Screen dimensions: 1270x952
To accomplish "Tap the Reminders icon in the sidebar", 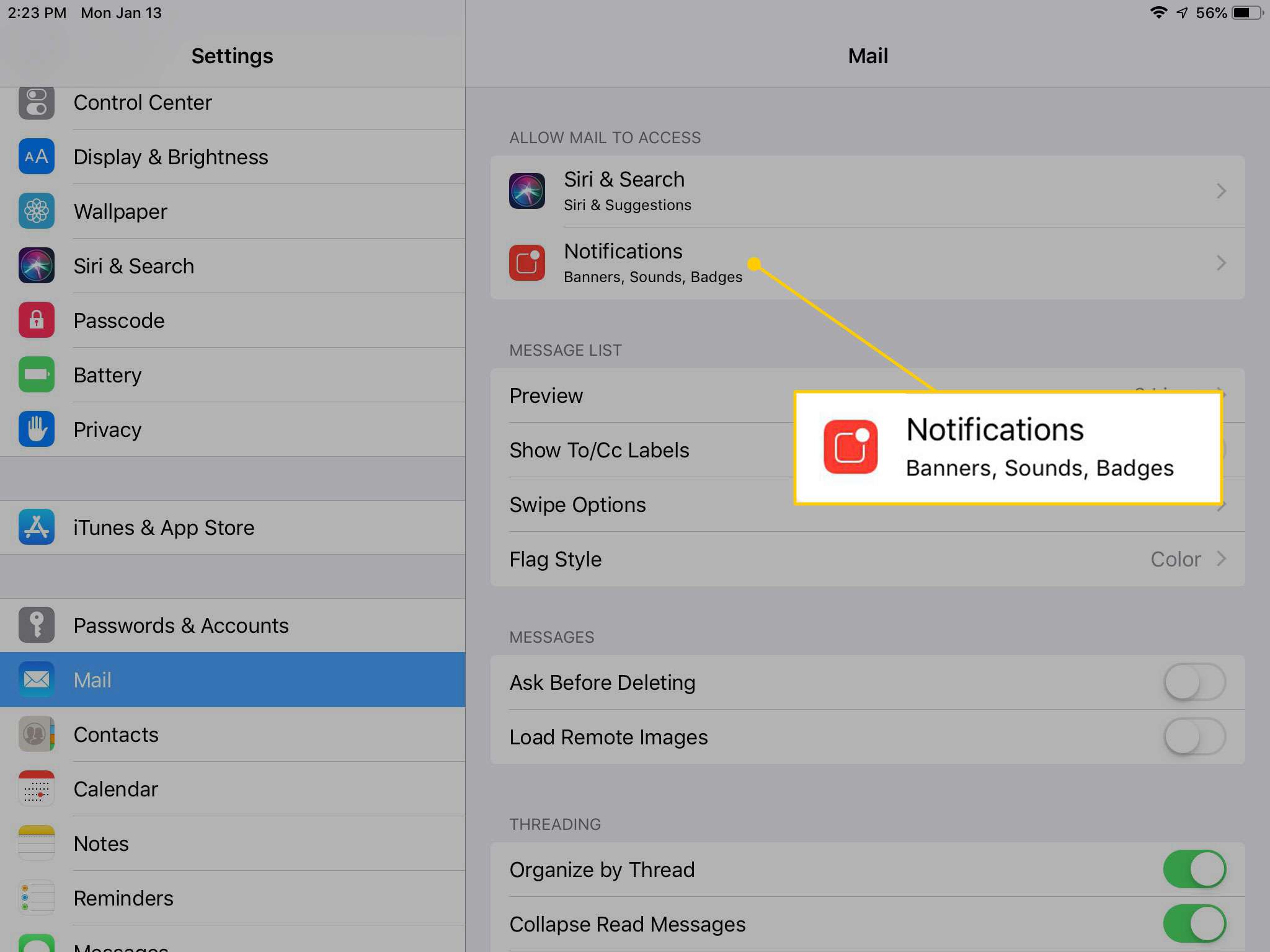I will (x=36, y=898).
